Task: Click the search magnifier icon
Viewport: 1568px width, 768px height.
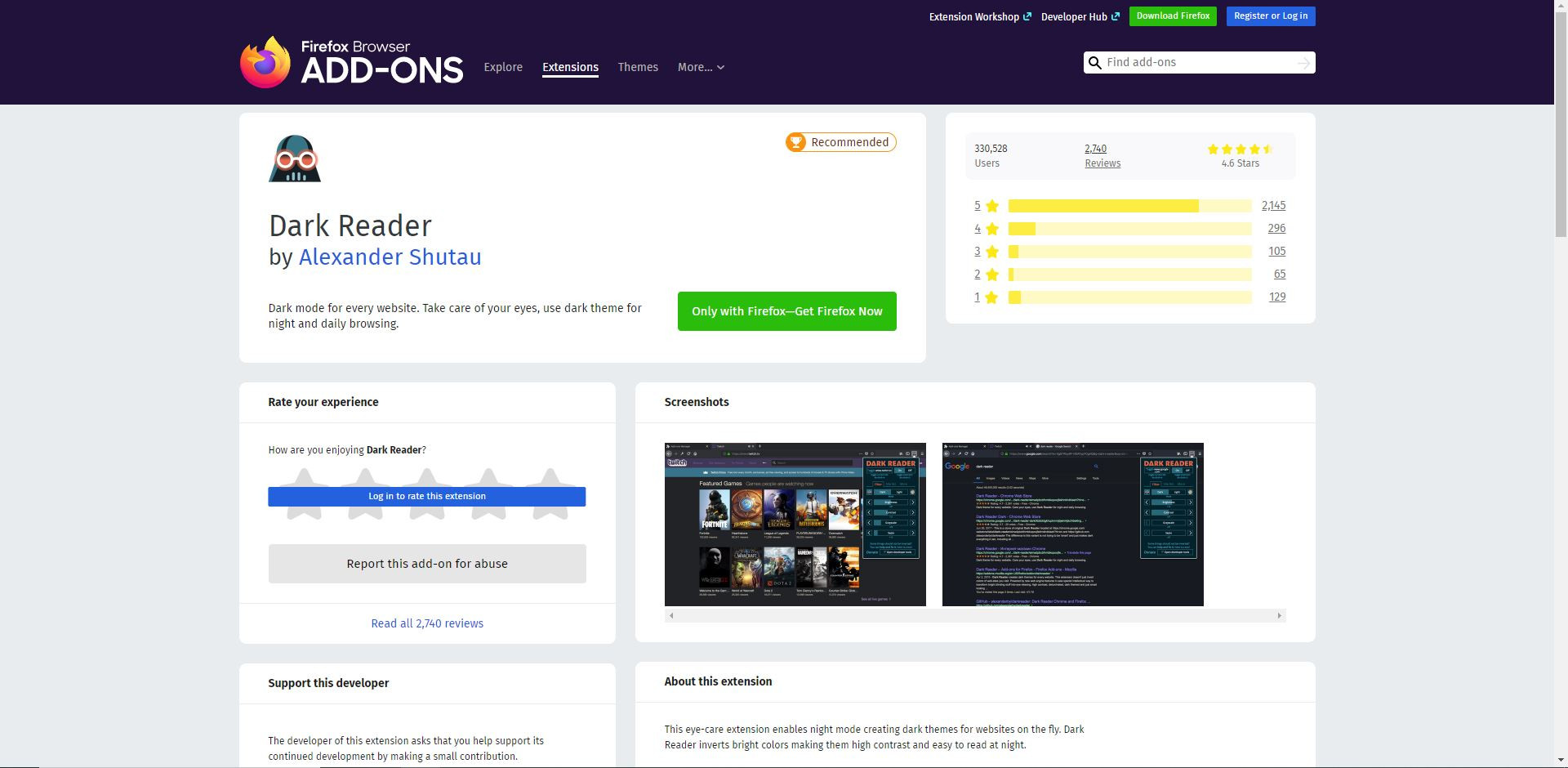Action: tap(1095, 63)
